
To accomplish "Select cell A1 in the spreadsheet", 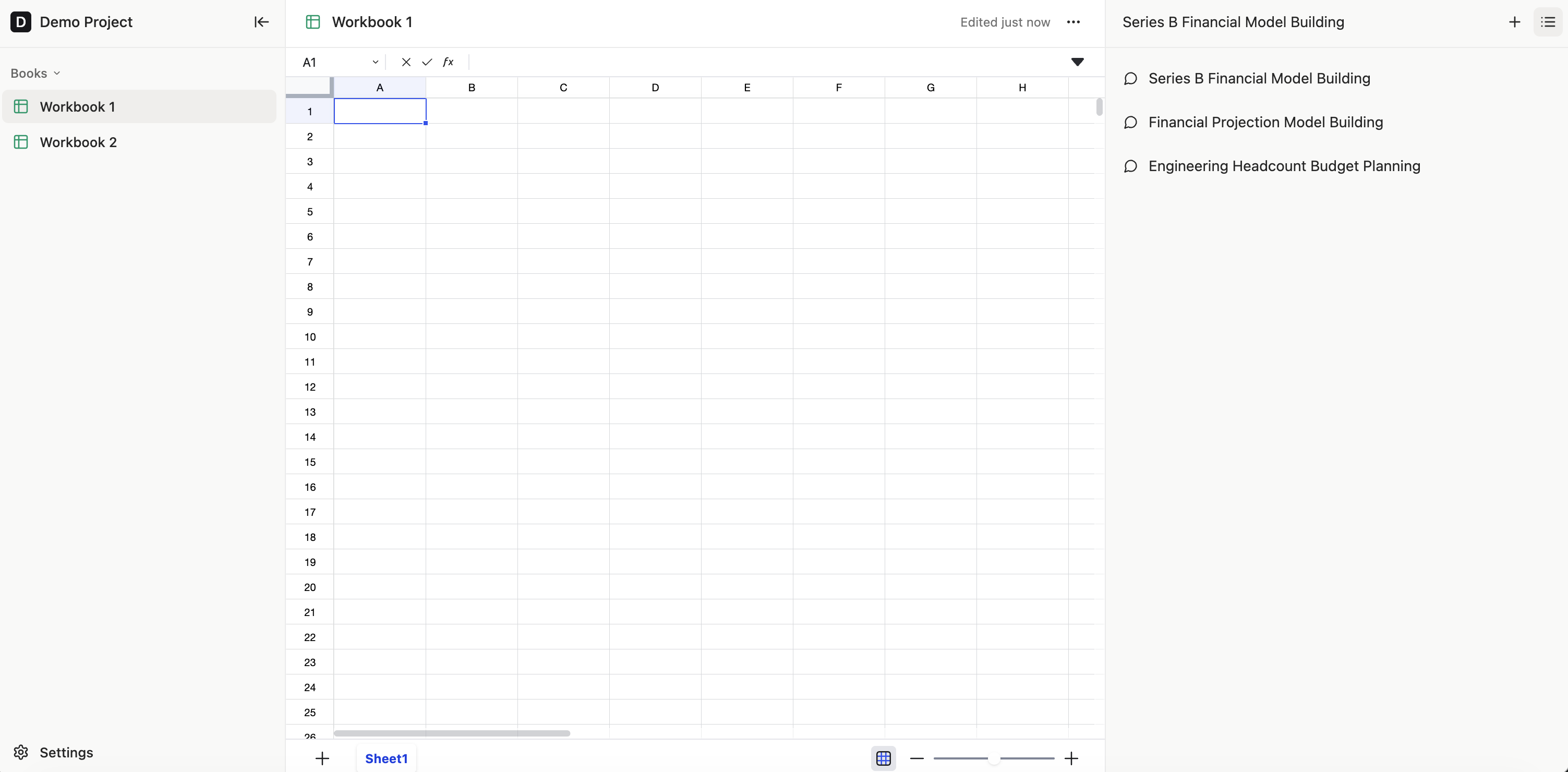I will tap(380, 112).
